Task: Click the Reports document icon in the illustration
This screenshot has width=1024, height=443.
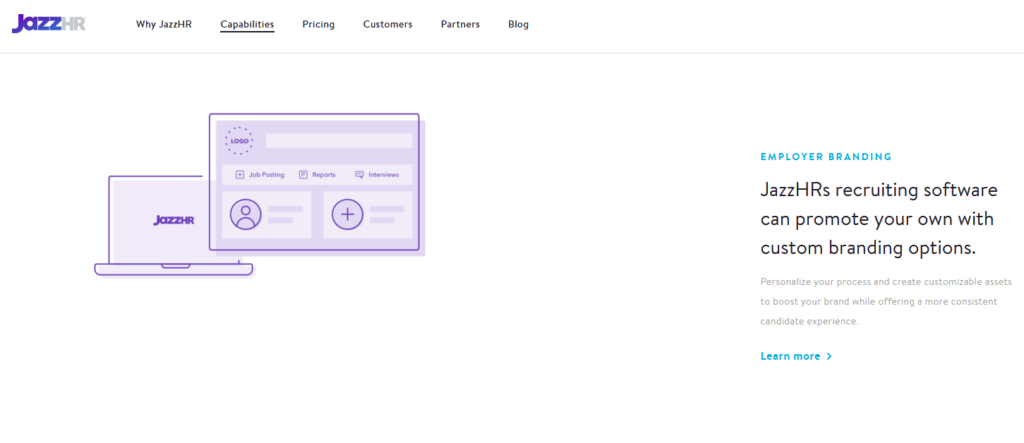Action: (x=303, y=174)
